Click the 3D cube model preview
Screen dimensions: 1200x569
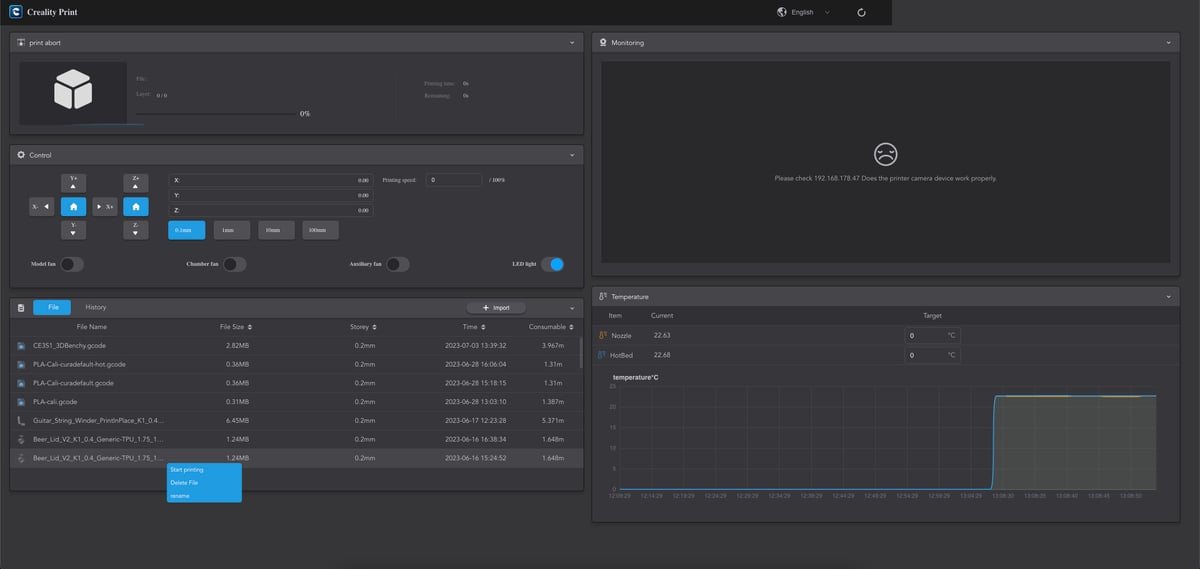(73, 91)
